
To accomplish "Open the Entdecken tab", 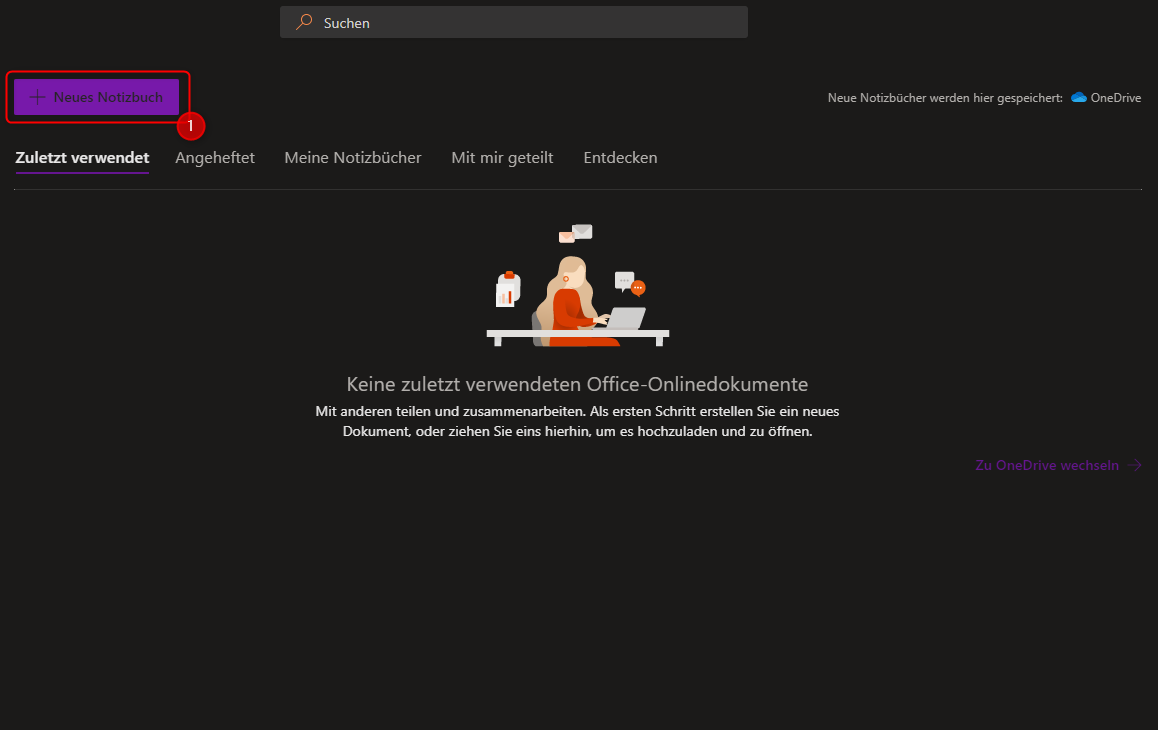I will 620,158.
